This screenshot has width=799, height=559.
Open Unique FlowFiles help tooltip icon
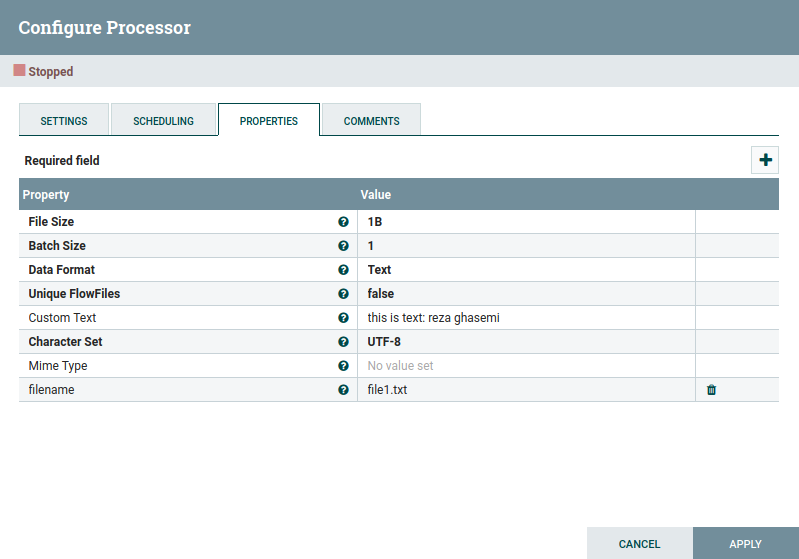[343, 294]
